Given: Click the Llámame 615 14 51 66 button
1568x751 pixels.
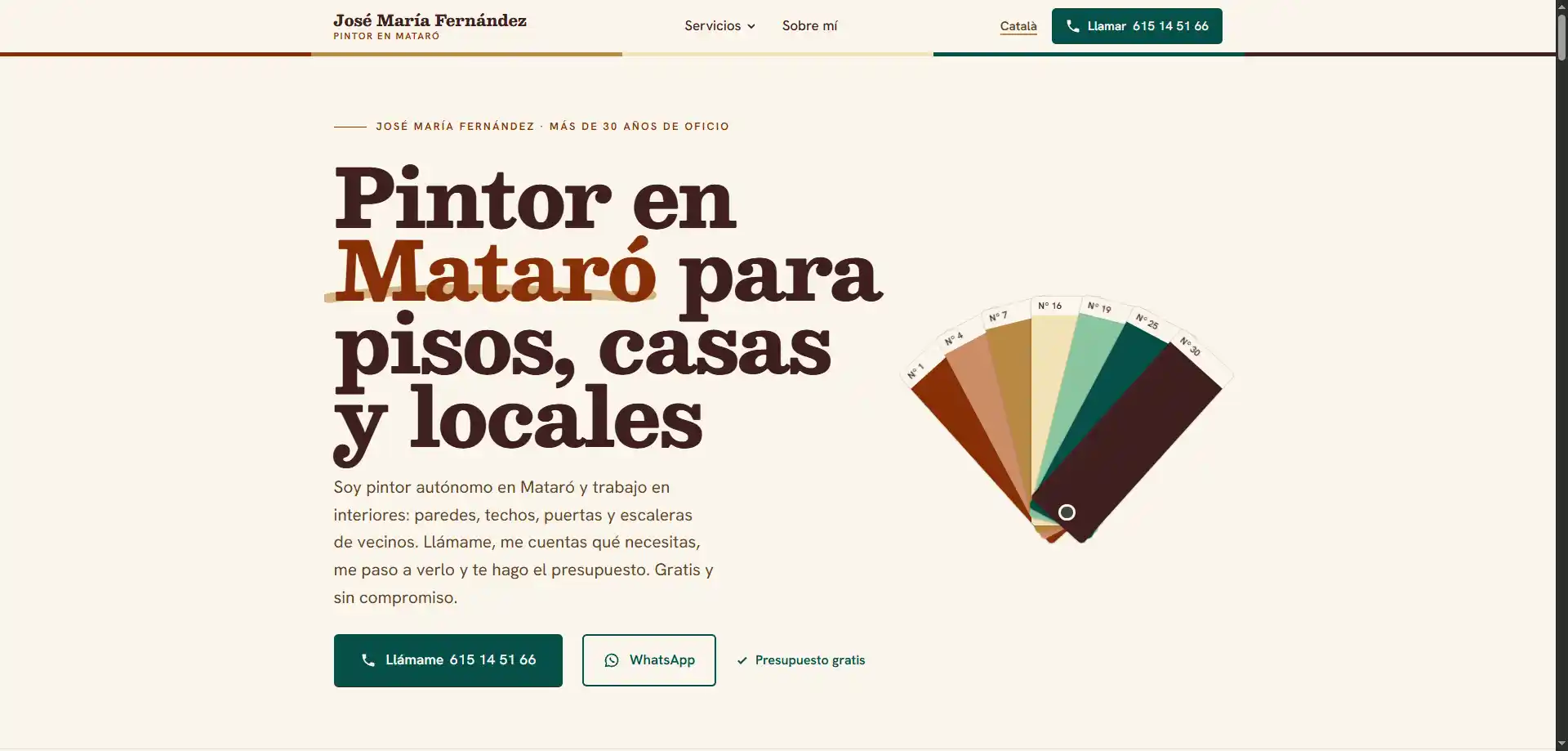Looking at the screenshot, I should point(448,660).
